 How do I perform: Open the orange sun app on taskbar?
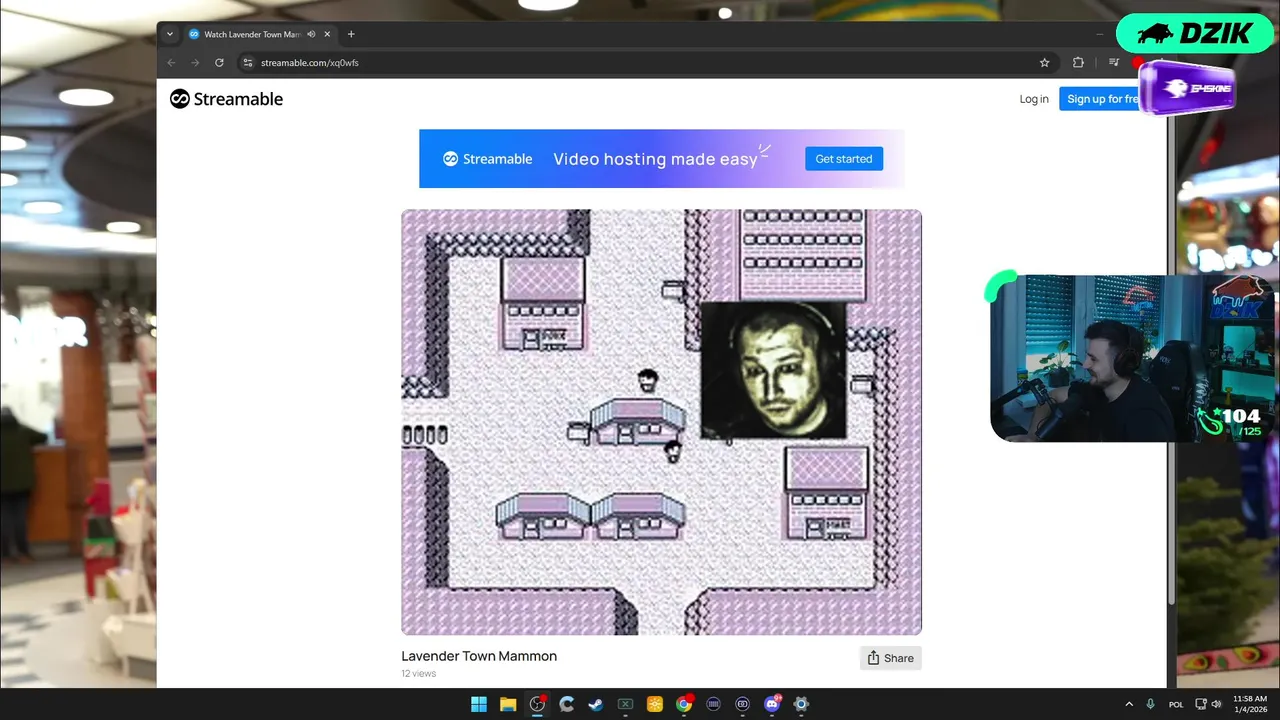point(655,704)
